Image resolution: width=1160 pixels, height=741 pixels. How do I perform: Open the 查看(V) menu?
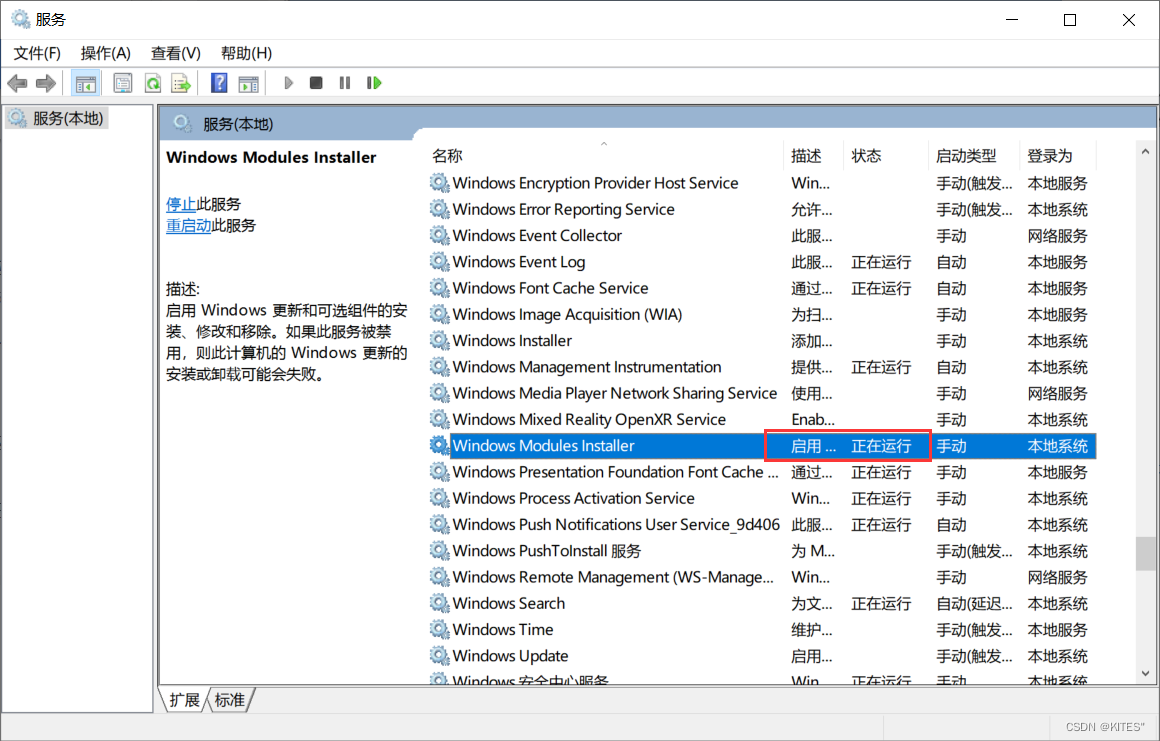coord(175,53)
